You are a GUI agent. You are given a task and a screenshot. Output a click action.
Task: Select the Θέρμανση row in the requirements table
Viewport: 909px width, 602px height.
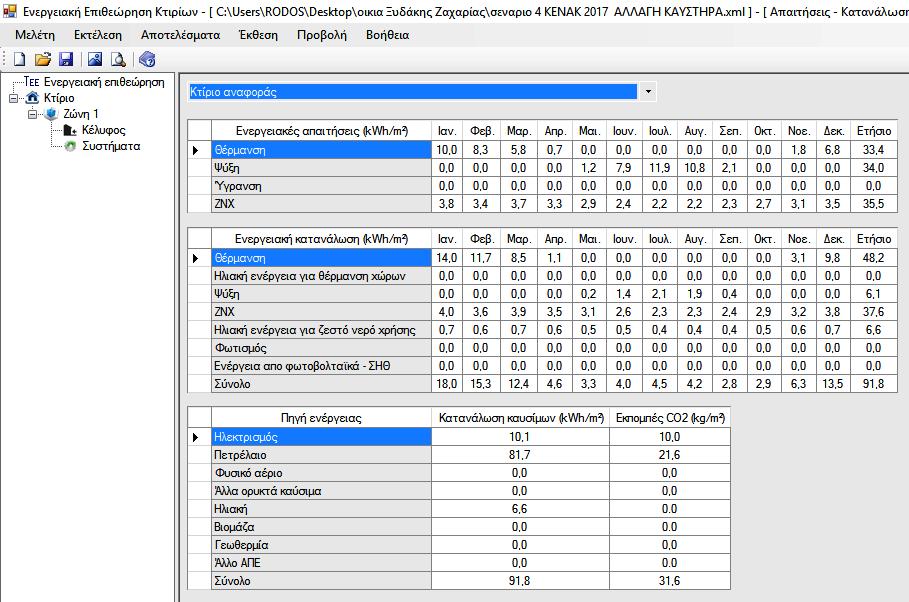point(542,150)
